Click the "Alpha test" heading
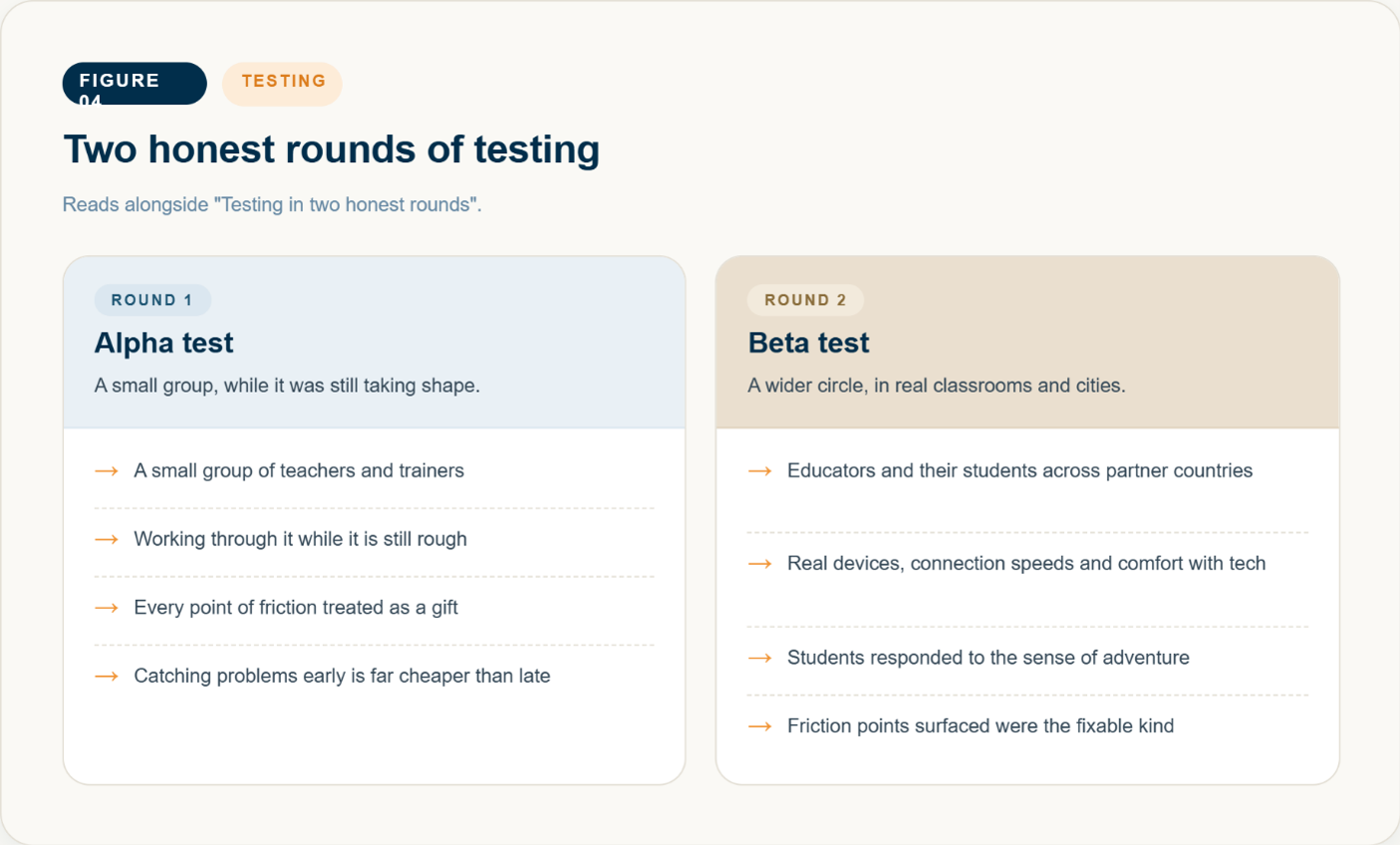The height and width of the screenshot is (845, 1400). pos(163,343)
